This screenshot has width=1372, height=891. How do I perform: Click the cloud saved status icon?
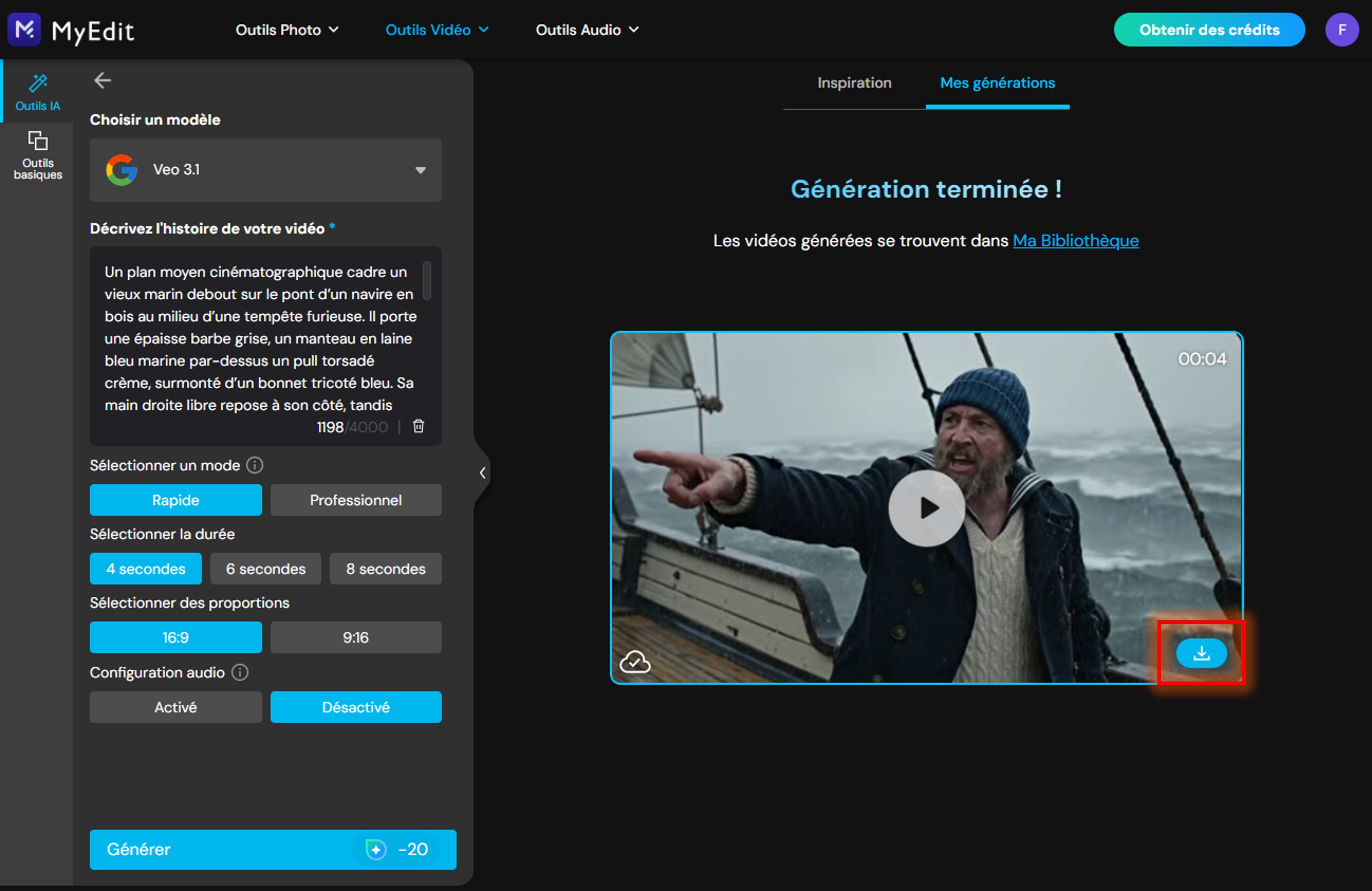coord(635,662)
